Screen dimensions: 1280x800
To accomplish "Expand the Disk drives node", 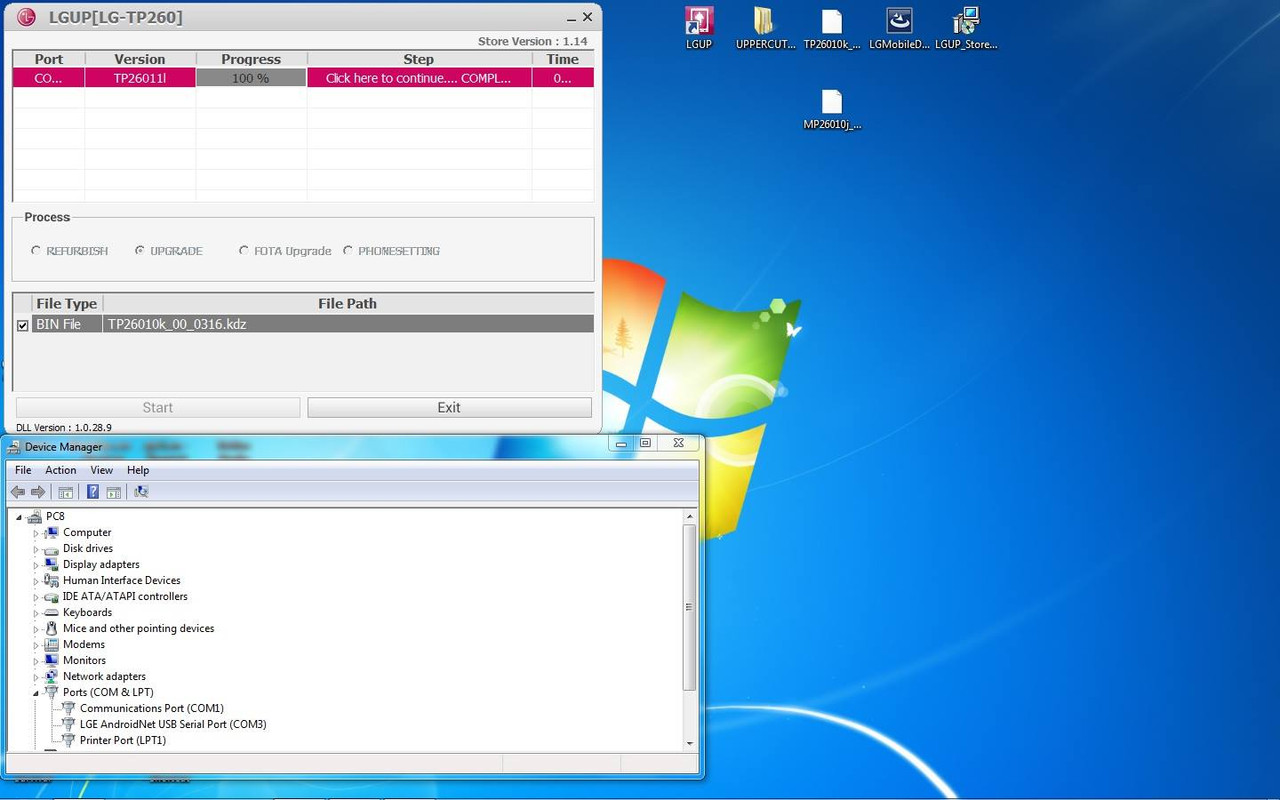I will [36, 549].
